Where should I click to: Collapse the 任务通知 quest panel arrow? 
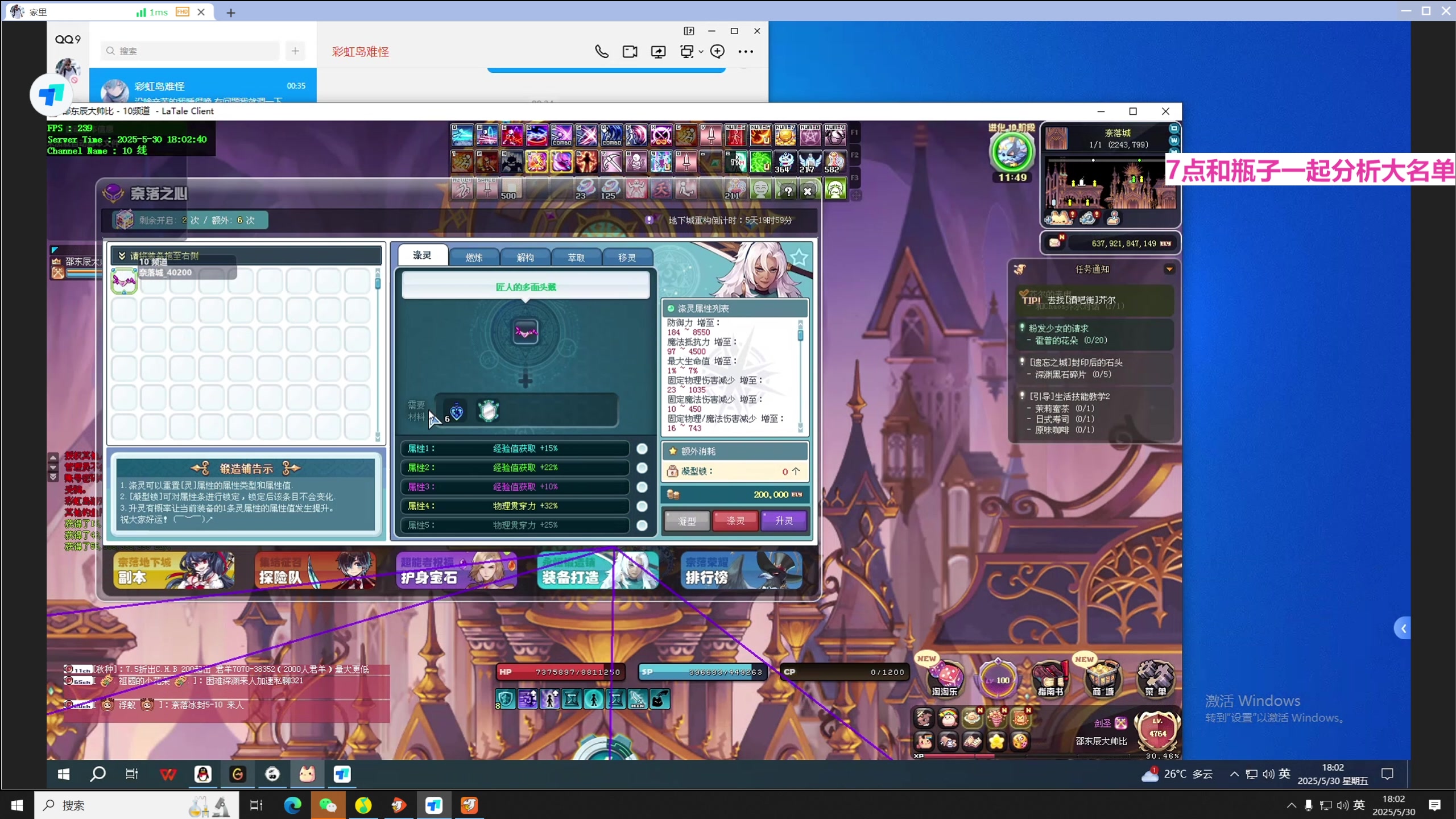tap(1169, 270)
